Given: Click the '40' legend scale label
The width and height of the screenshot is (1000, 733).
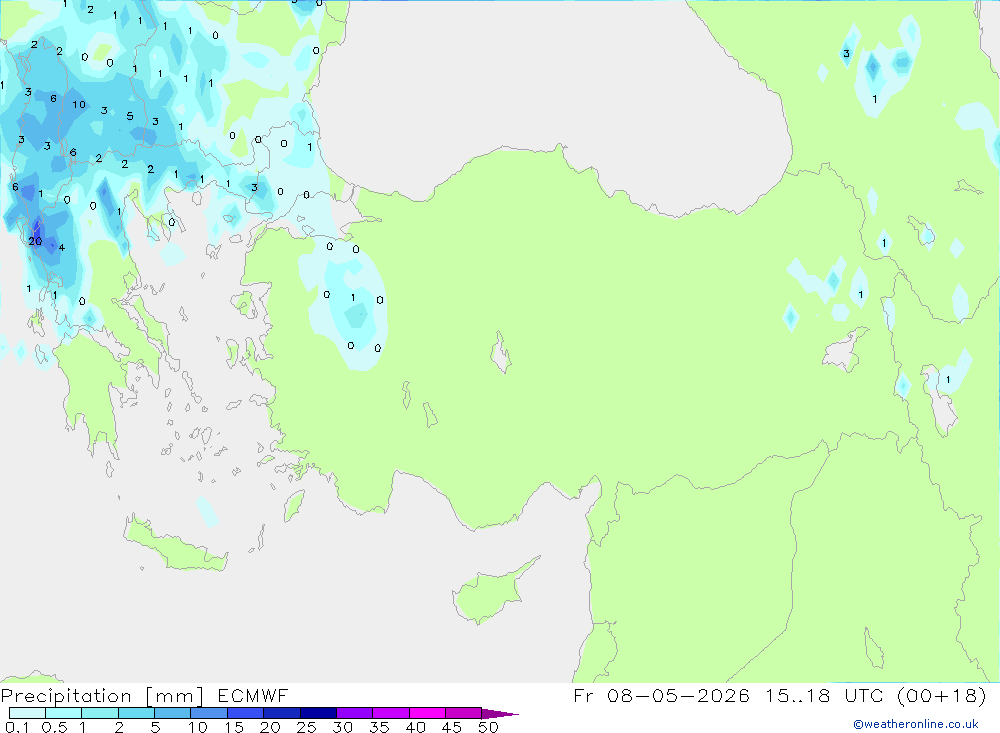Looking at the screenshot, I should [x=415, y=727].
